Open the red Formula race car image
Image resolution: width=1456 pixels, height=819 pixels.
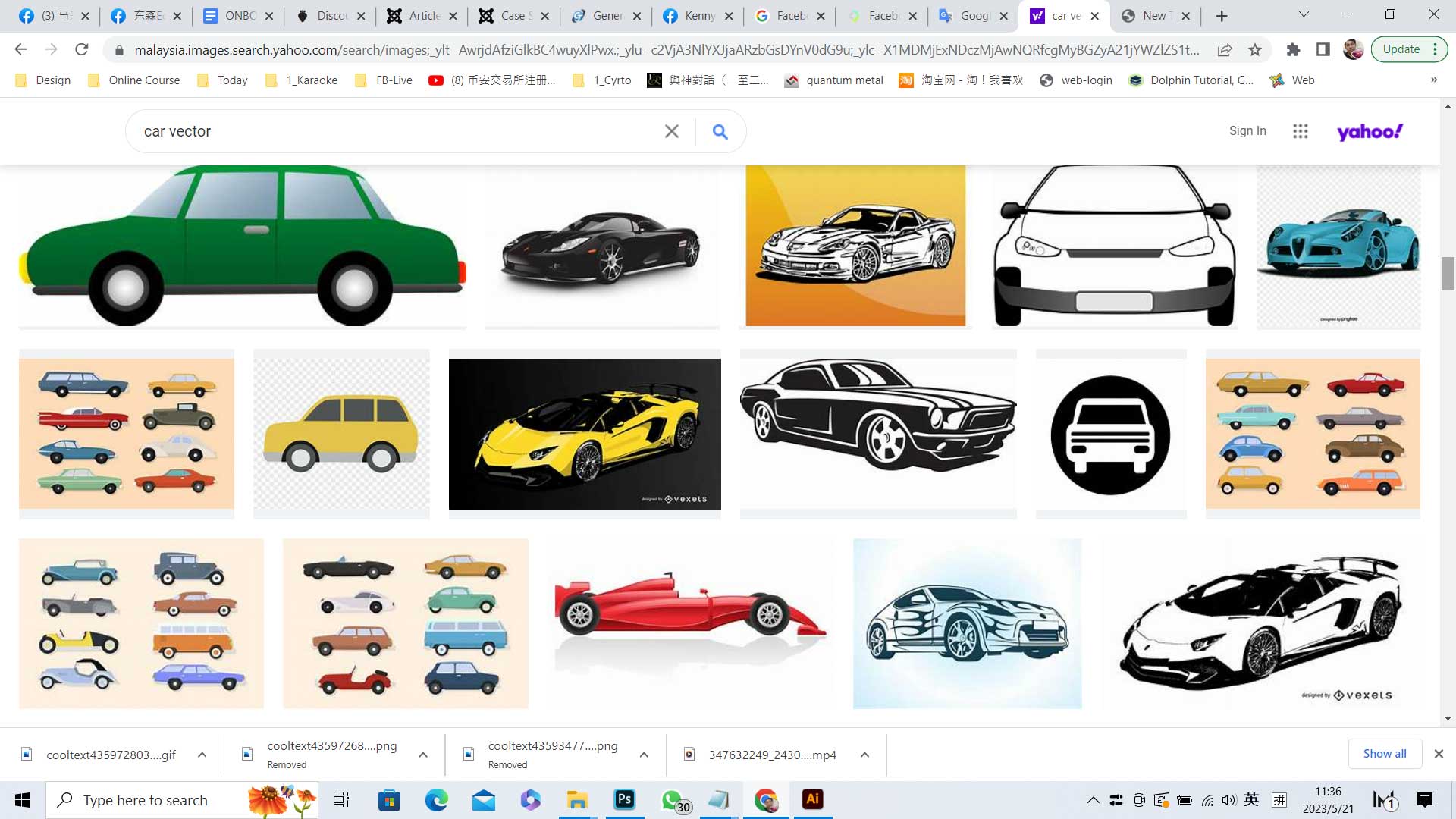coord(689,623)
